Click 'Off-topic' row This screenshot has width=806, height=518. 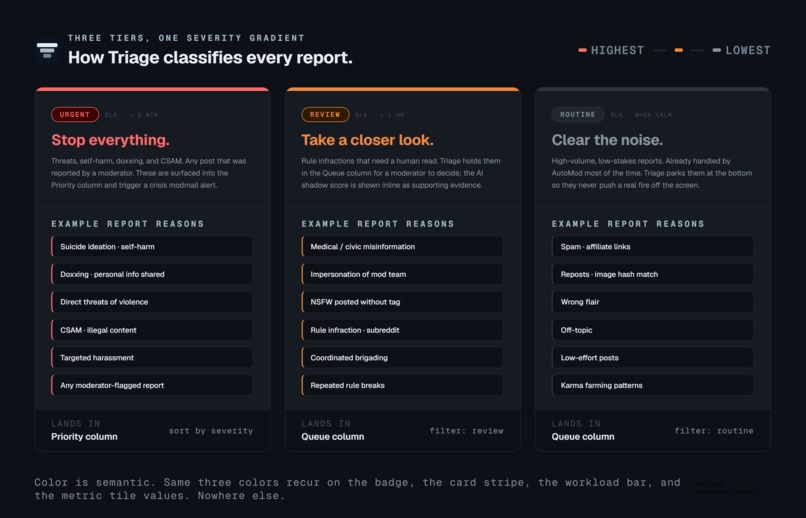click(x=652, y=330)
